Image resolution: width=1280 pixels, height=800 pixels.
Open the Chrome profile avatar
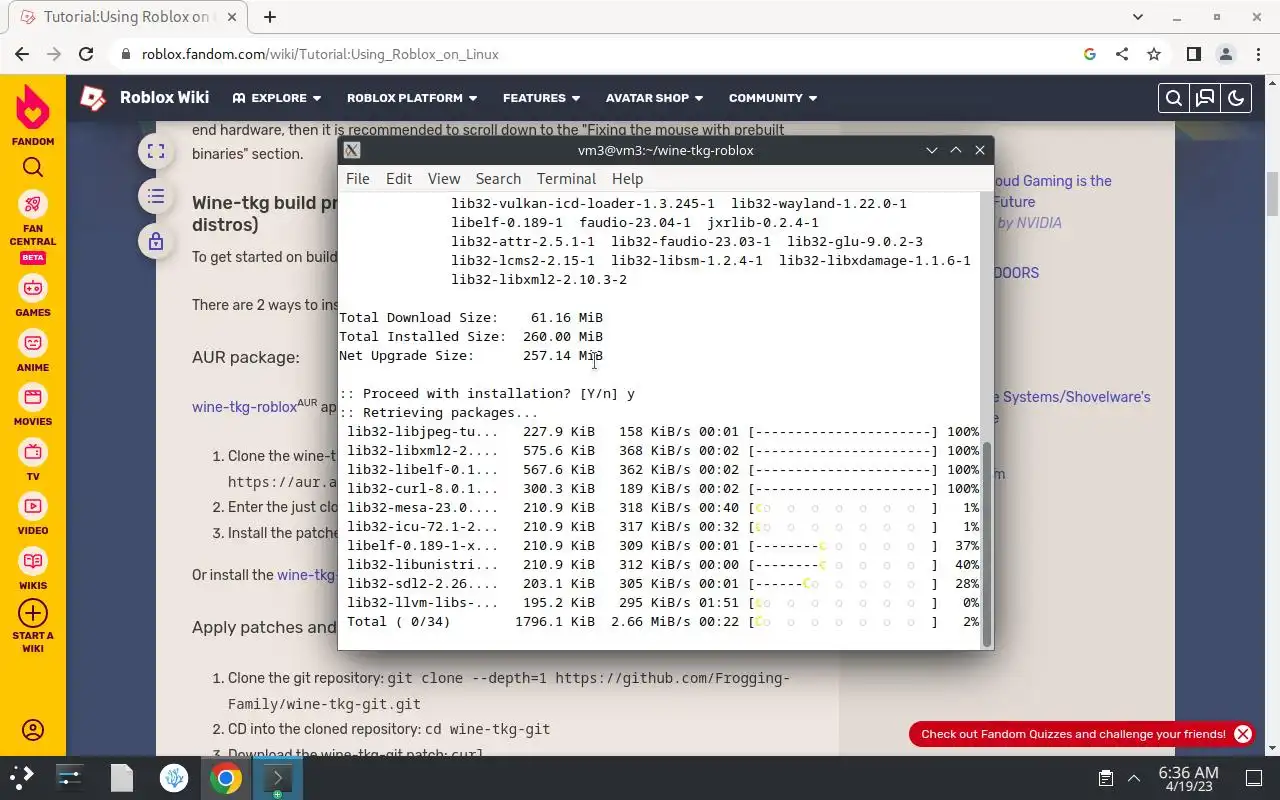coord(1225,54)
